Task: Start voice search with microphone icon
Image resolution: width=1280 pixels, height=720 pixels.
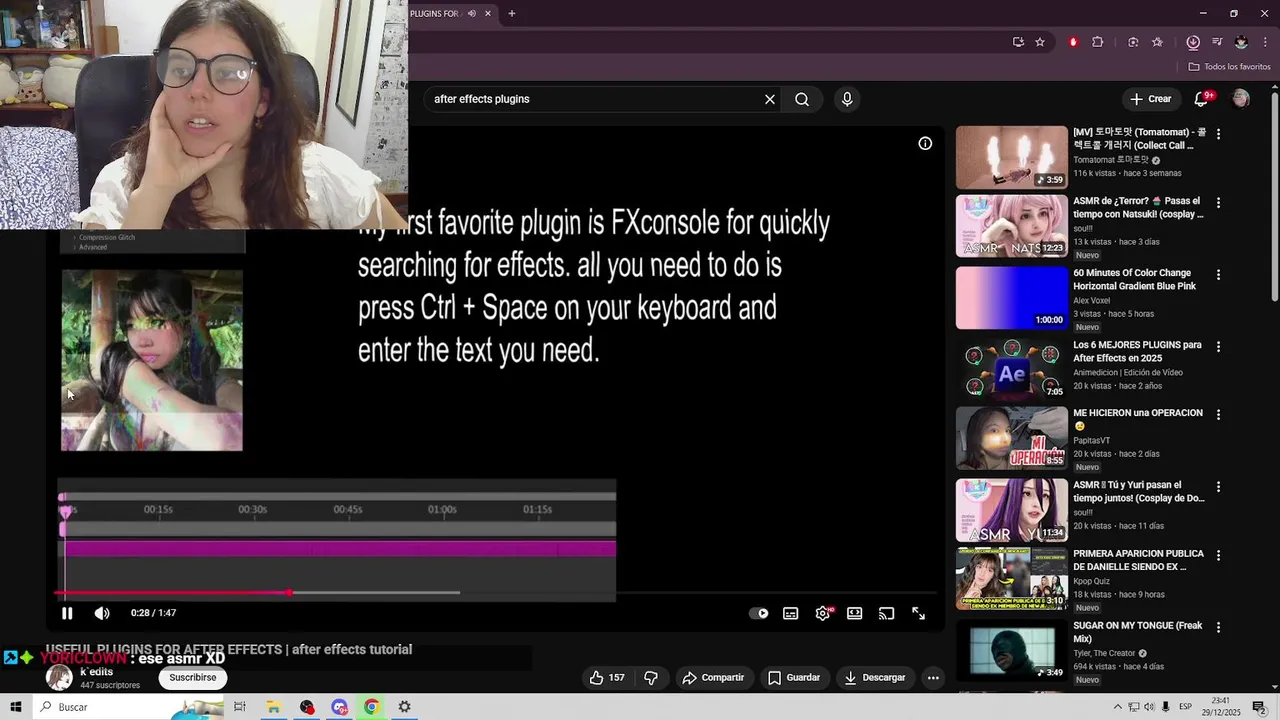Action: pos(847,99)
